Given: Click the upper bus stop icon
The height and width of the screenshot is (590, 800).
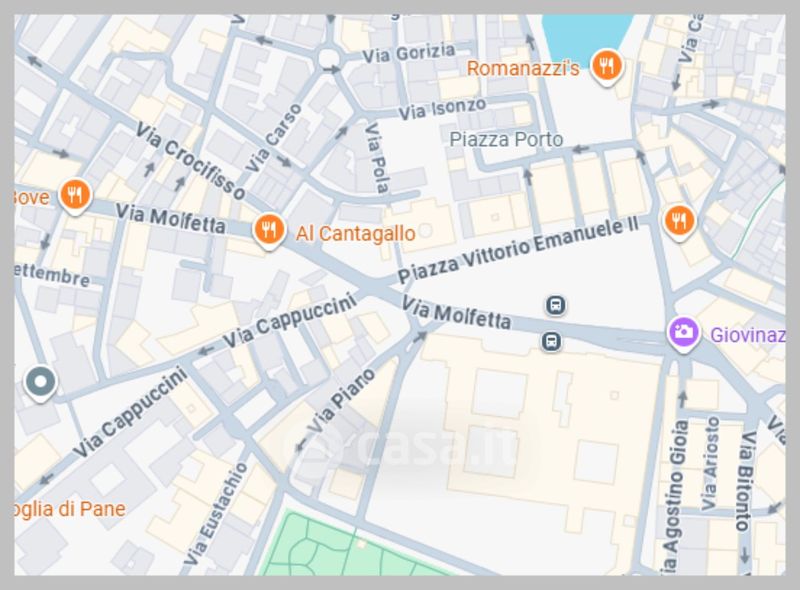Looking at the screenshot, I should 556,306.
